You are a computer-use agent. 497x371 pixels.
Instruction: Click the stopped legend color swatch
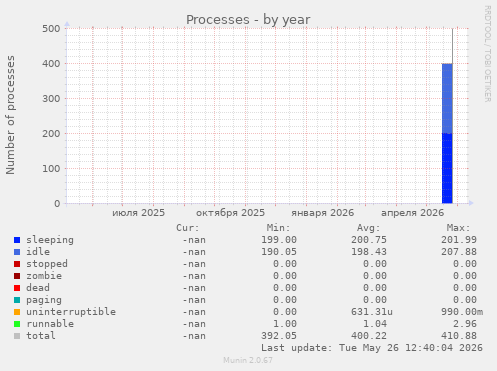point(17,264)
